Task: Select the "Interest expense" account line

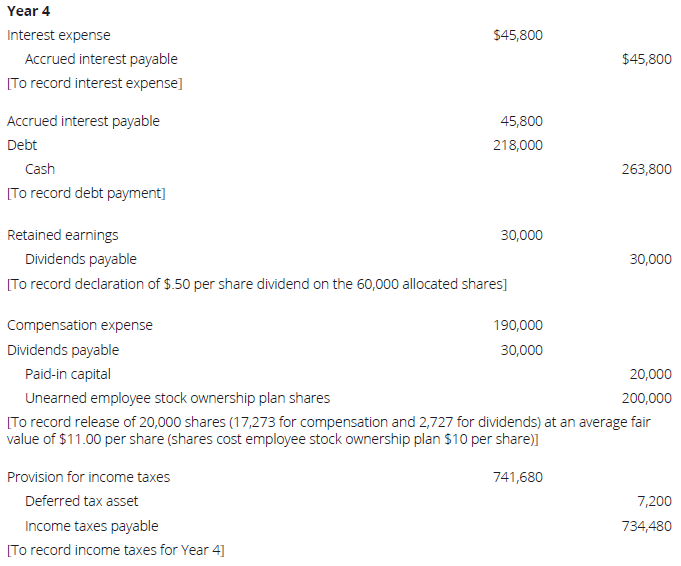Action: (59, 35)
